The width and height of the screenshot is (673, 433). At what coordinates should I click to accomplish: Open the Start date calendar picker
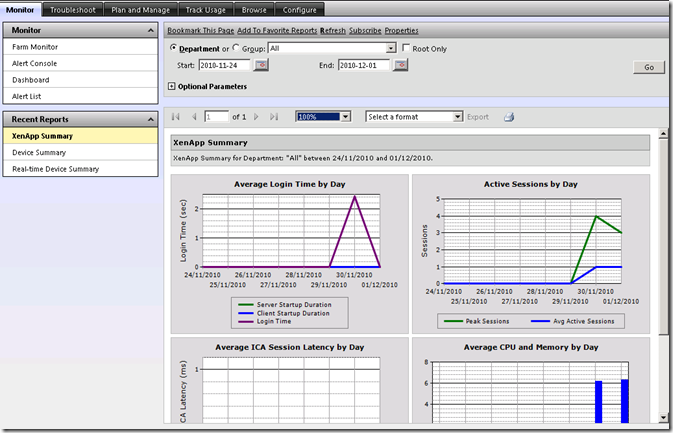point(261,66)
